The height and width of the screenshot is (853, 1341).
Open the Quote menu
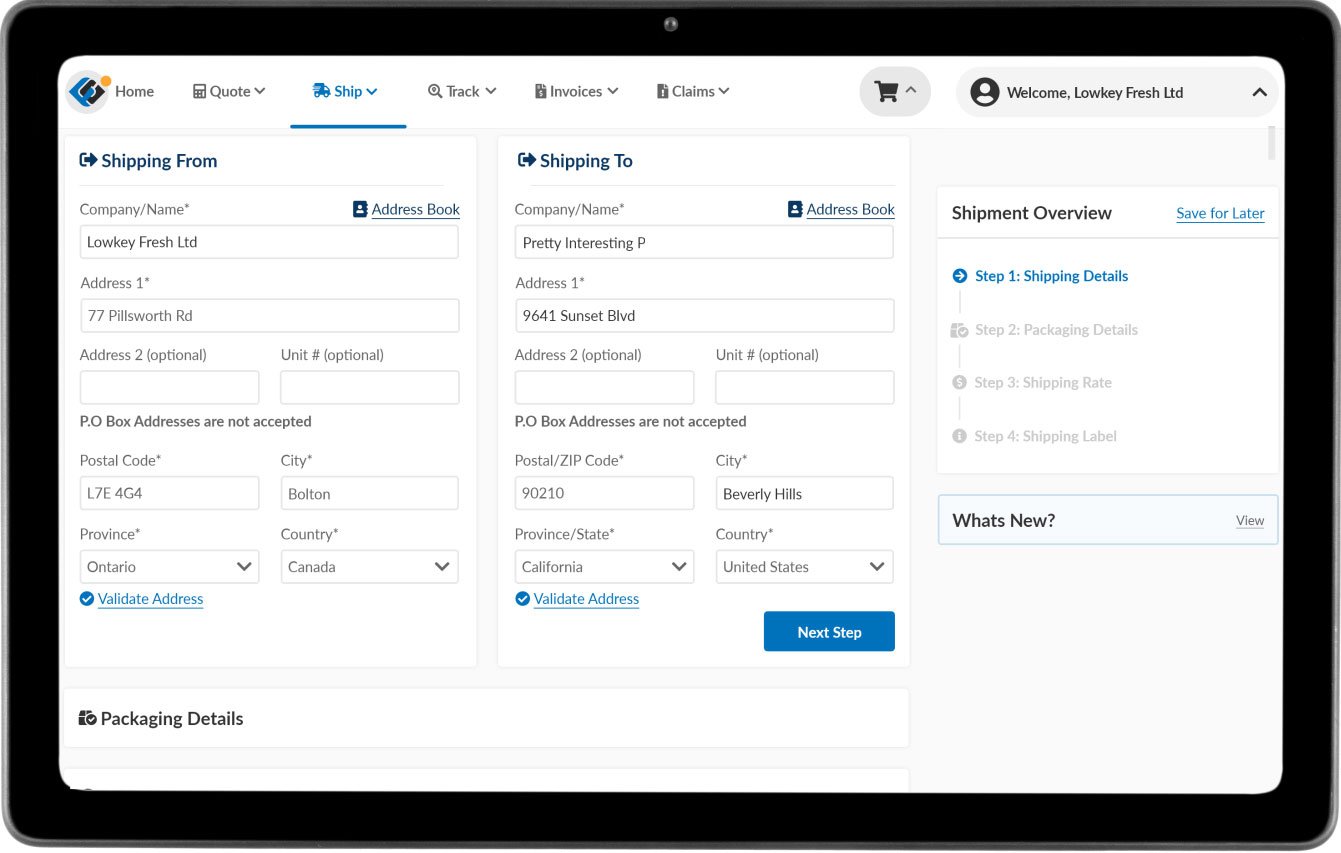click(x=229, y=91)
